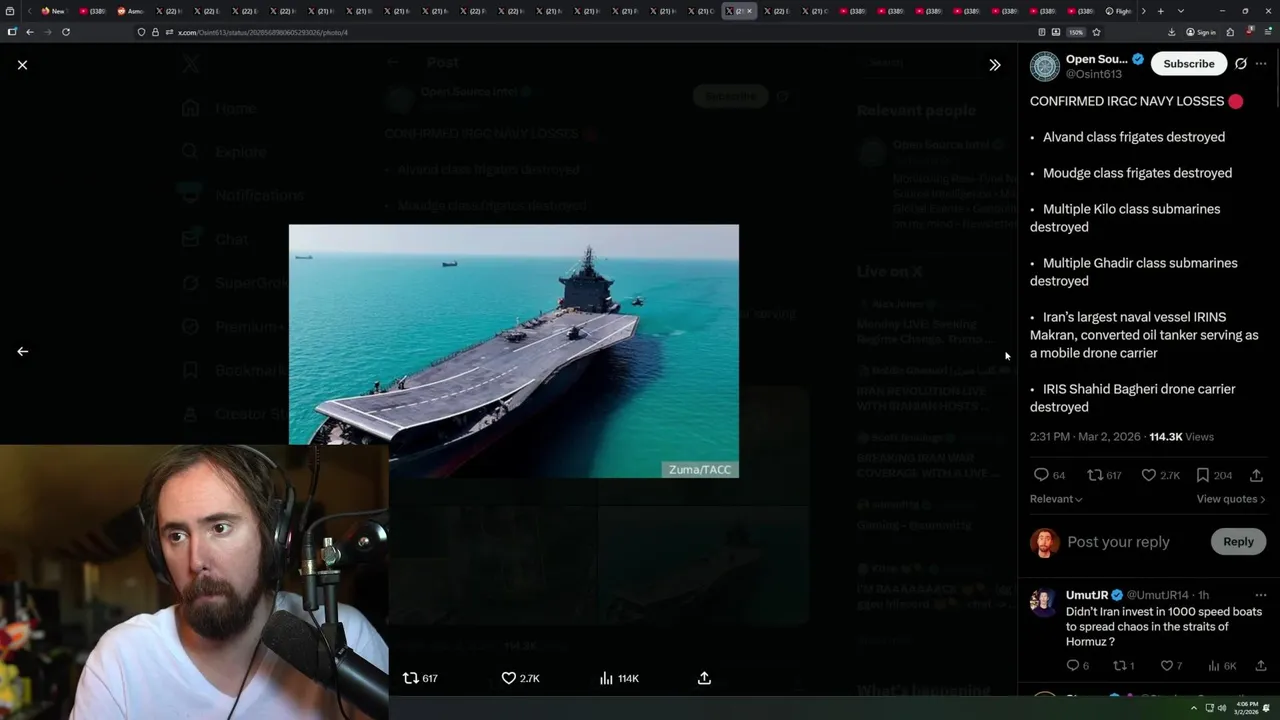Click the 114.3K Views count
The width and height of the screenshot is (1280, 720).
coord(1181,437)
